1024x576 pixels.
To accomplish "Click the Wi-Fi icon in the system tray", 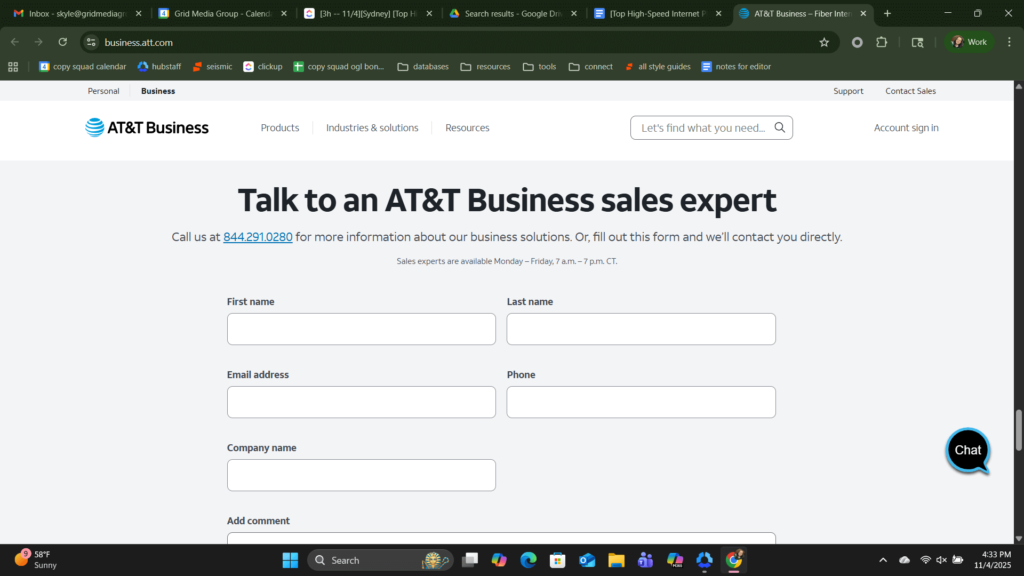I will 924,560.
